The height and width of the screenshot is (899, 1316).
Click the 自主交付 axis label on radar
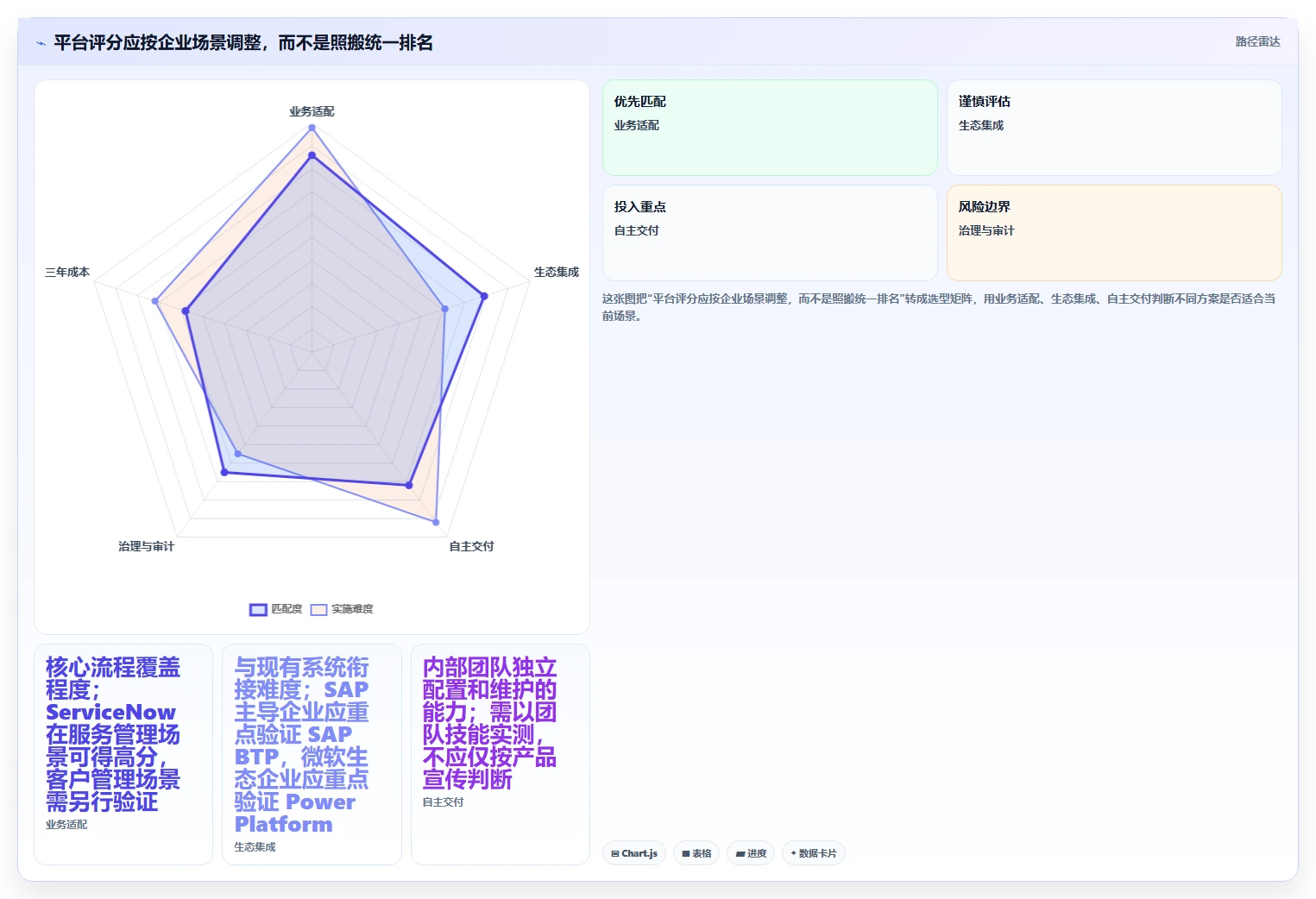point(471,546)
